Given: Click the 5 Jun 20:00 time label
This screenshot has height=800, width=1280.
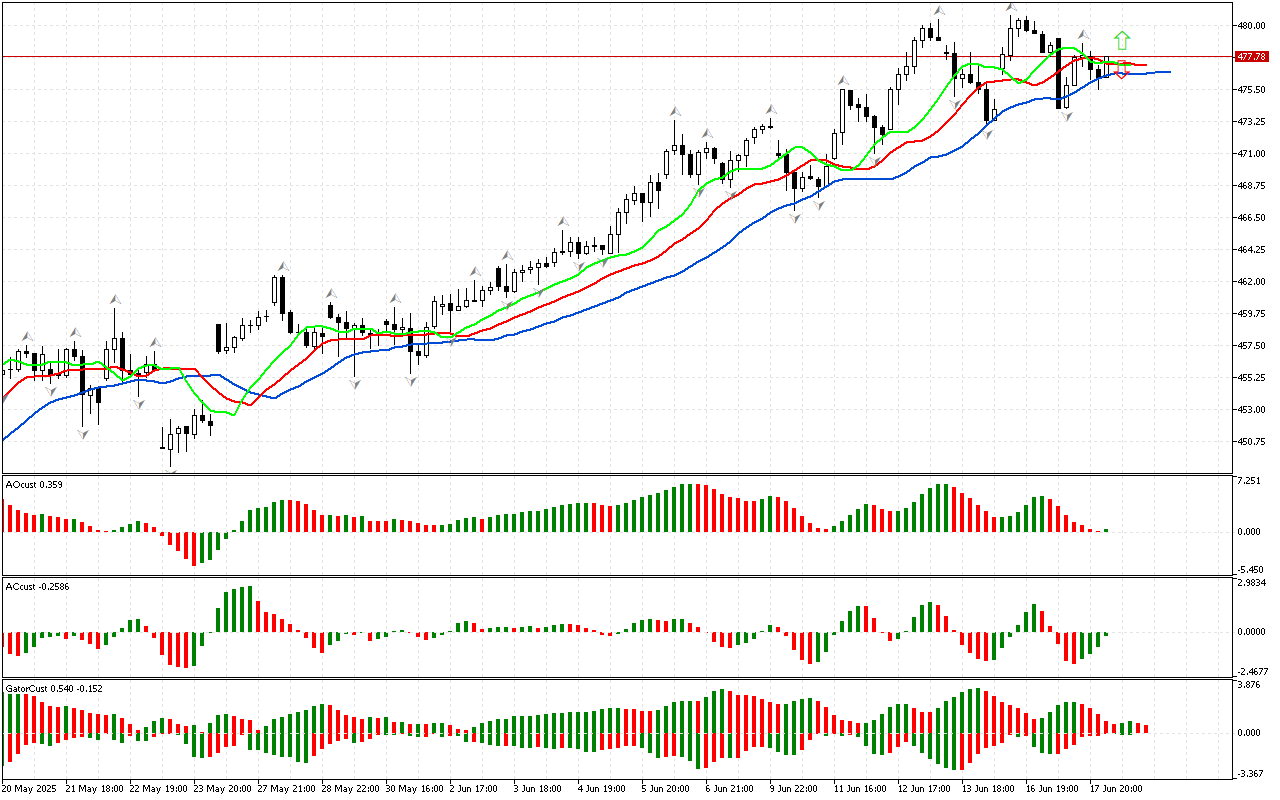Looking at the screenshot, I should pyautogui.click(x=665, y=788).
